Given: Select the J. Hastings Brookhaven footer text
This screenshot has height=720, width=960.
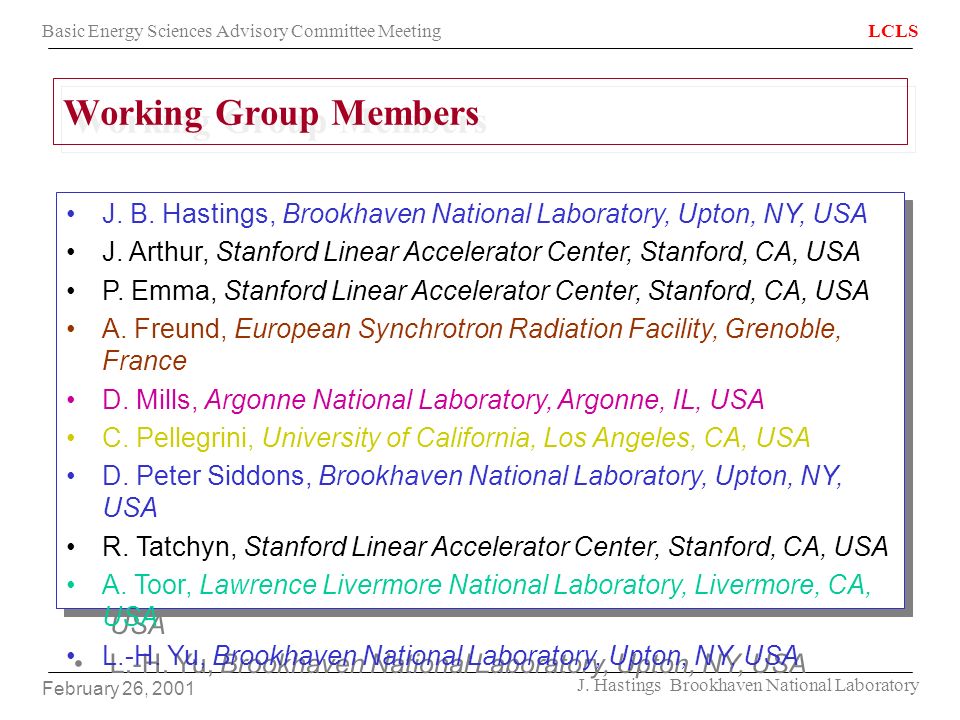Looking at the screenshot, I should tap(748, 685).
